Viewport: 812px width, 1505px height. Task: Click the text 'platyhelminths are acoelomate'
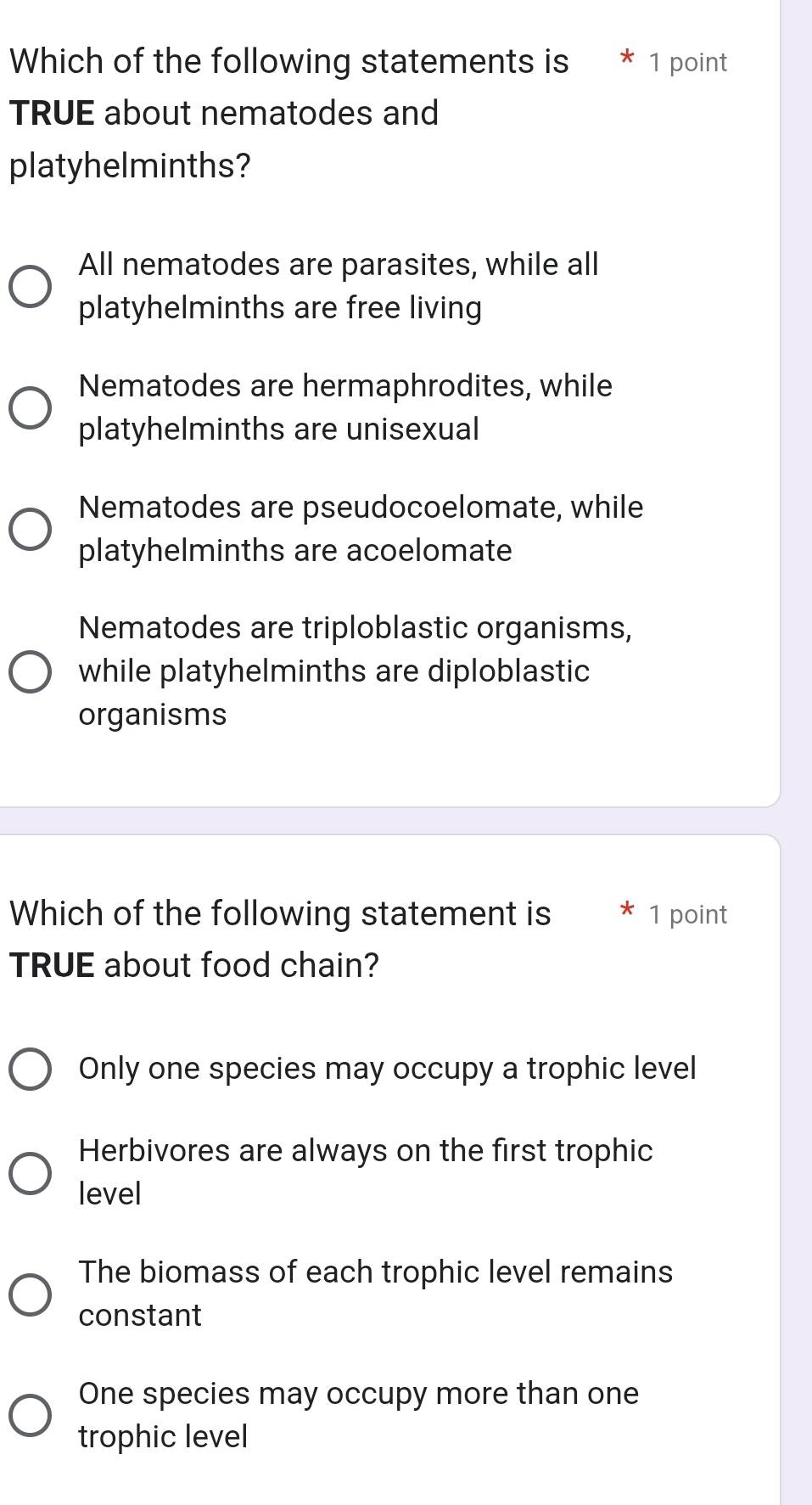(x=295, y=551)
